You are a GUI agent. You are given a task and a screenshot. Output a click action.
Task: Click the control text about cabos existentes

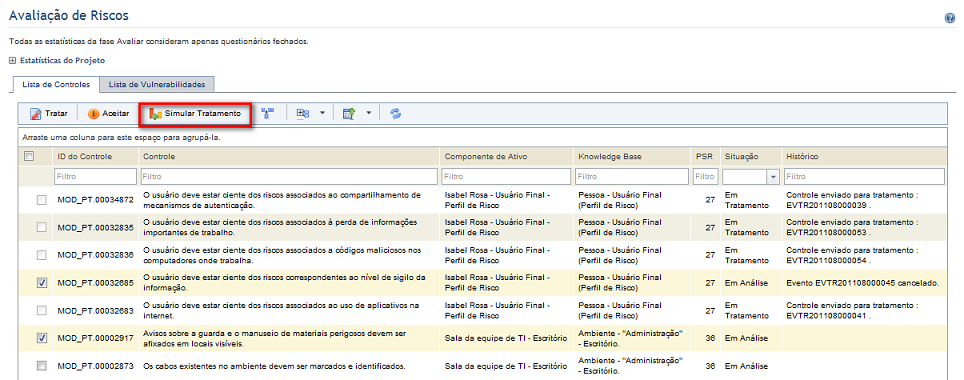275,366
